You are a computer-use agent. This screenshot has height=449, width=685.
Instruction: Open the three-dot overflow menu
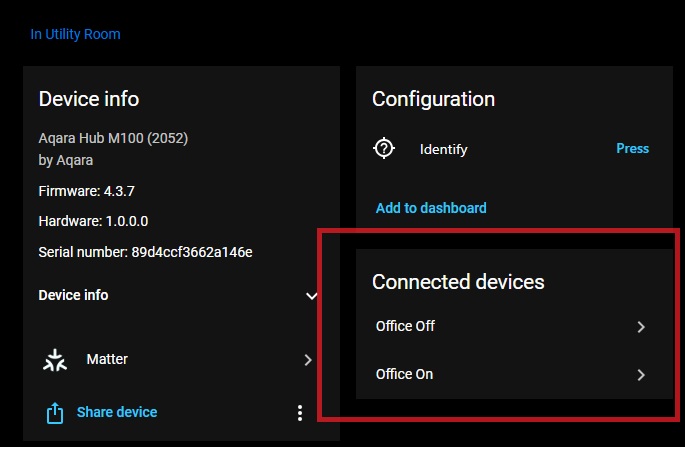(x=299, y=413)
